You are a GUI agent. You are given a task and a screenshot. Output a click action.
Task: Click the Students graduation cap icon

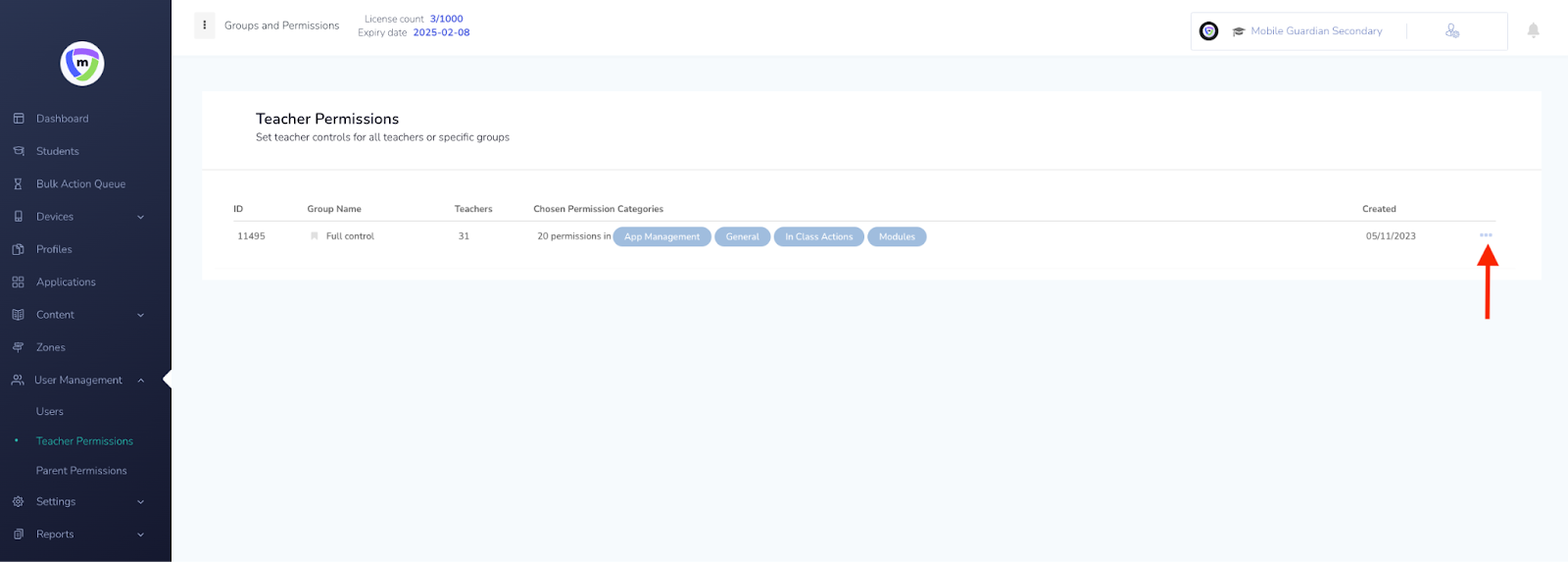(x=18, y=151)
